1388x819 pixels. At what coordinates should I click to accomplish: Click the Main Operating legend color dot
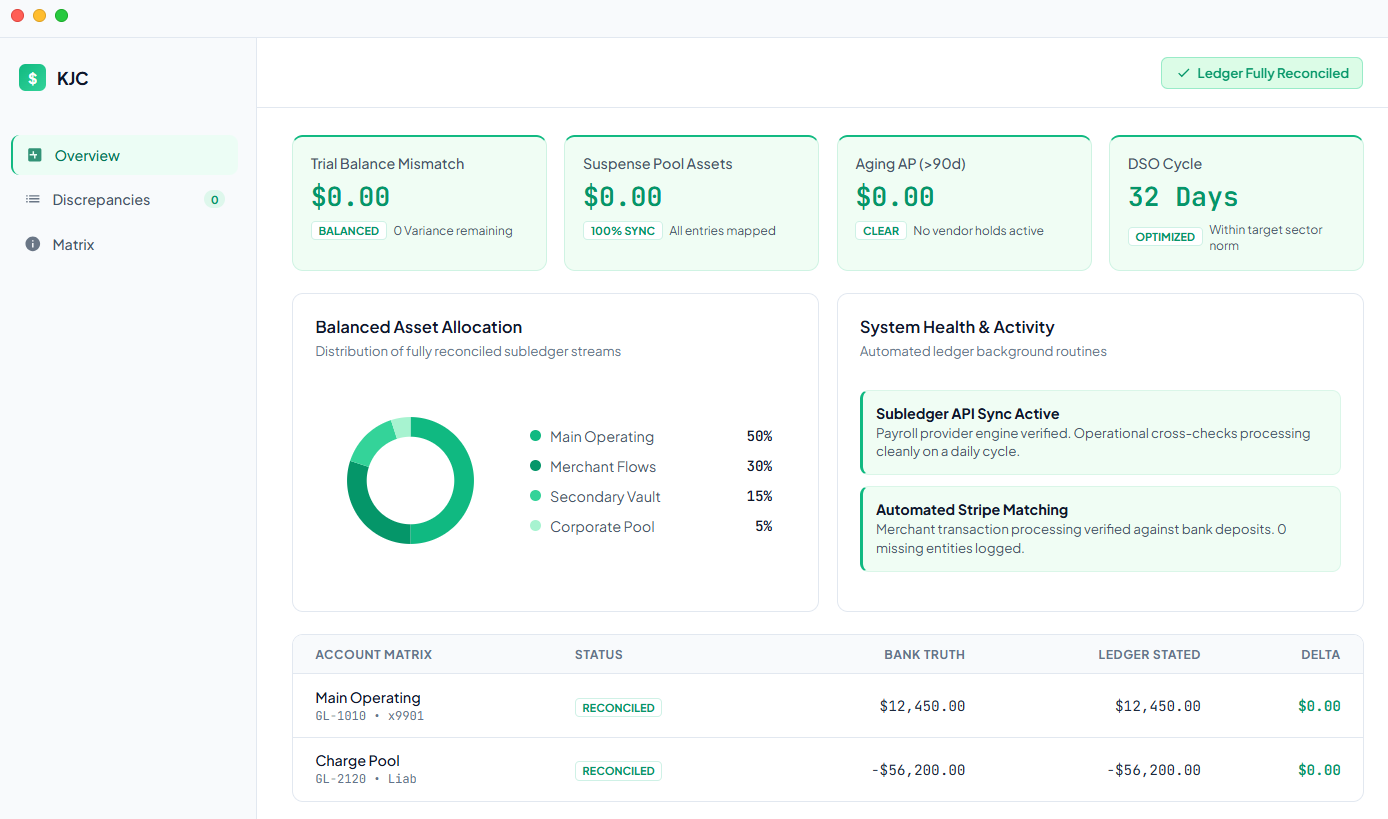pos(535,436)
